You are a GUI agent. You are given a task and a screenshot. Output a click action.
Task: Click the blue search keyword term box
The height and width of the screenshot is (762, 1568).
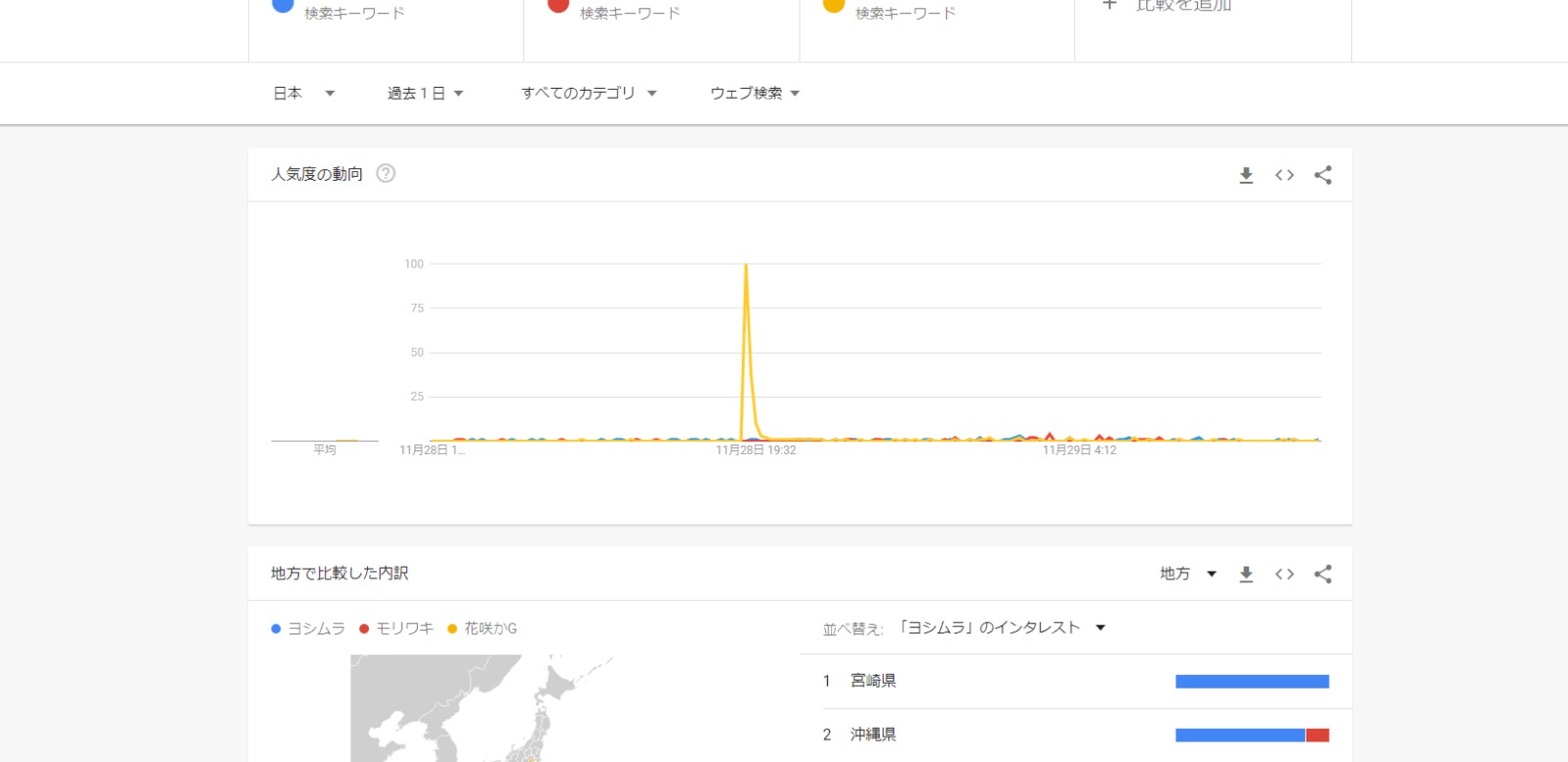(x=386, y=14)
